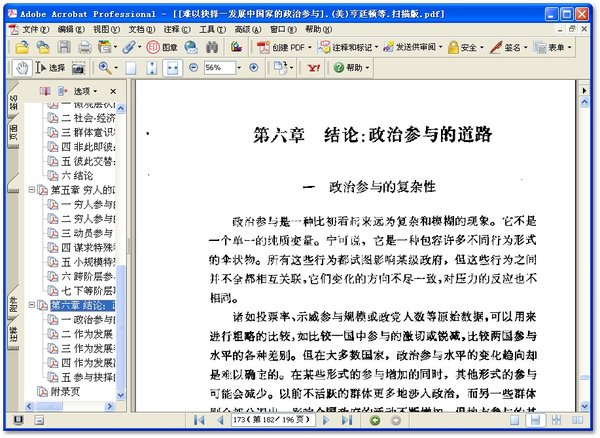Switch to the 附件 side tab

point(13,306)
